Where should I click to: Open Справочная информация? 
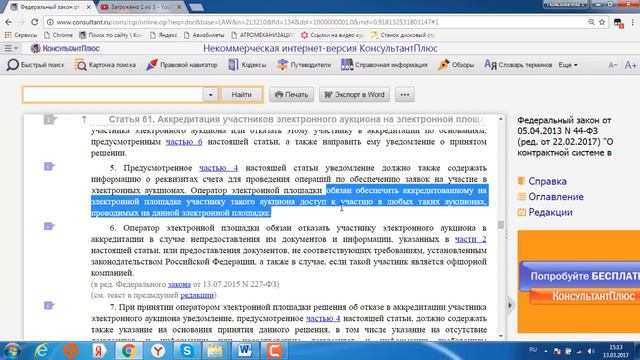coord(384,65)
